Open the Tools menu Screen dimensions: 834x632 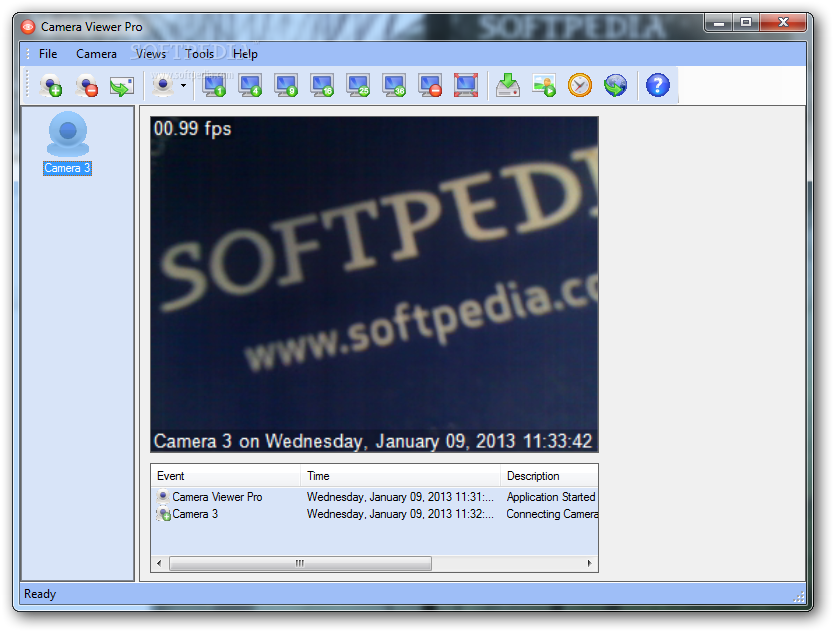pyautogui.click(x=199, y=54)
